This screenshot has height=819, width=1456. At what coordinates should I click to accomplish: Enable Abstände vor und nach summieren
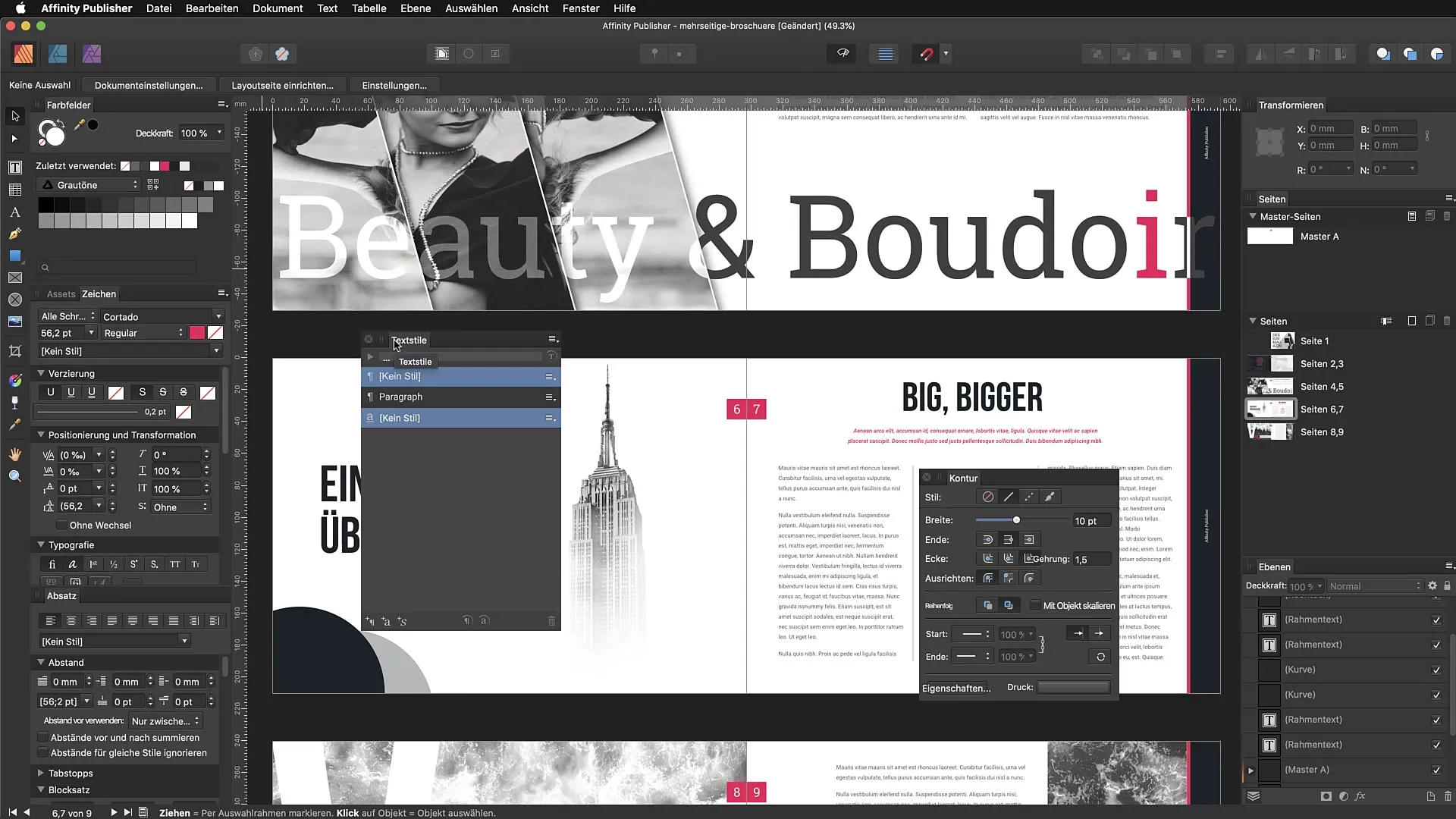click(x=43, y=737)
